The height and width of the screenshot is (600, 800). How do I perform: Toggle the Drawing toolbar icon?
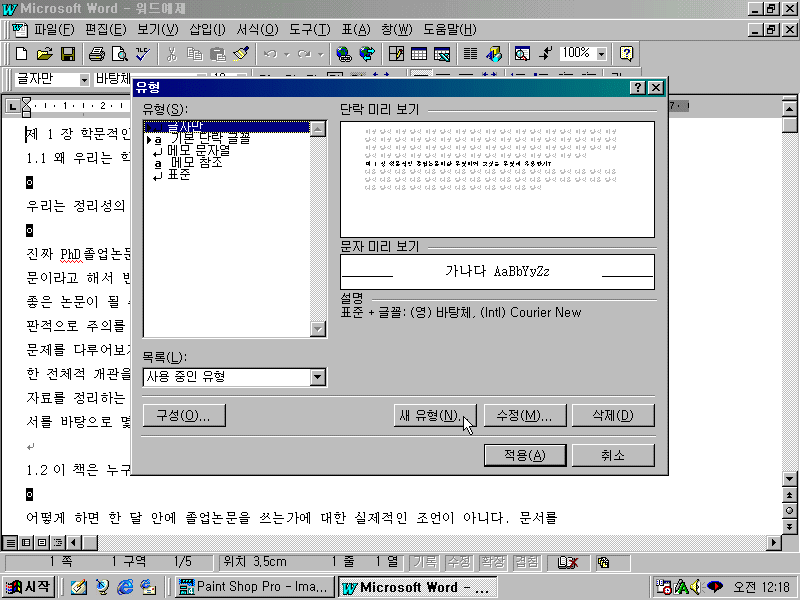[x=493, y=54]
